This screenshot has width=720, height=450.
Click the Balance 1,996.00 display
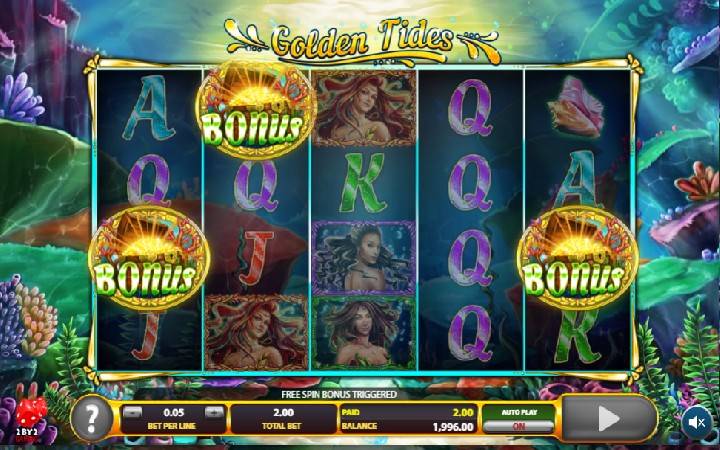click(408, 427)
